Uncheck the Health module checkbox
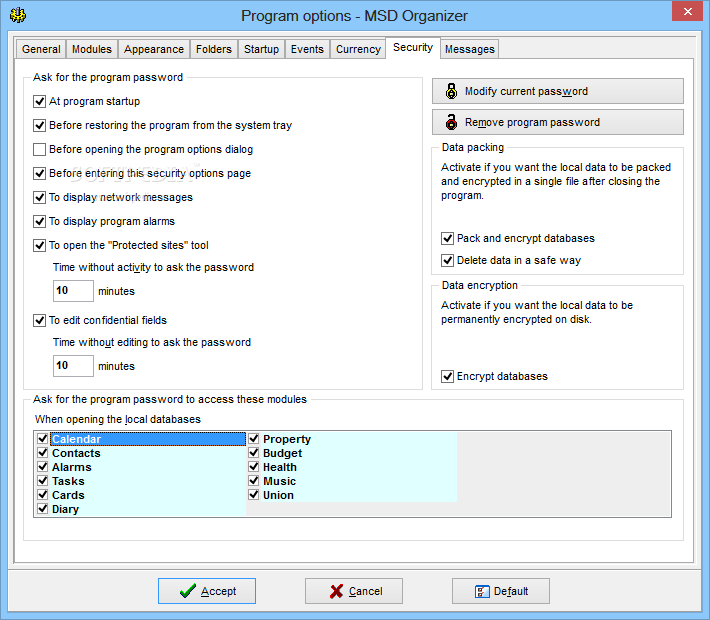710x620 pixels. pyautogui.click(x=254, y=467)
